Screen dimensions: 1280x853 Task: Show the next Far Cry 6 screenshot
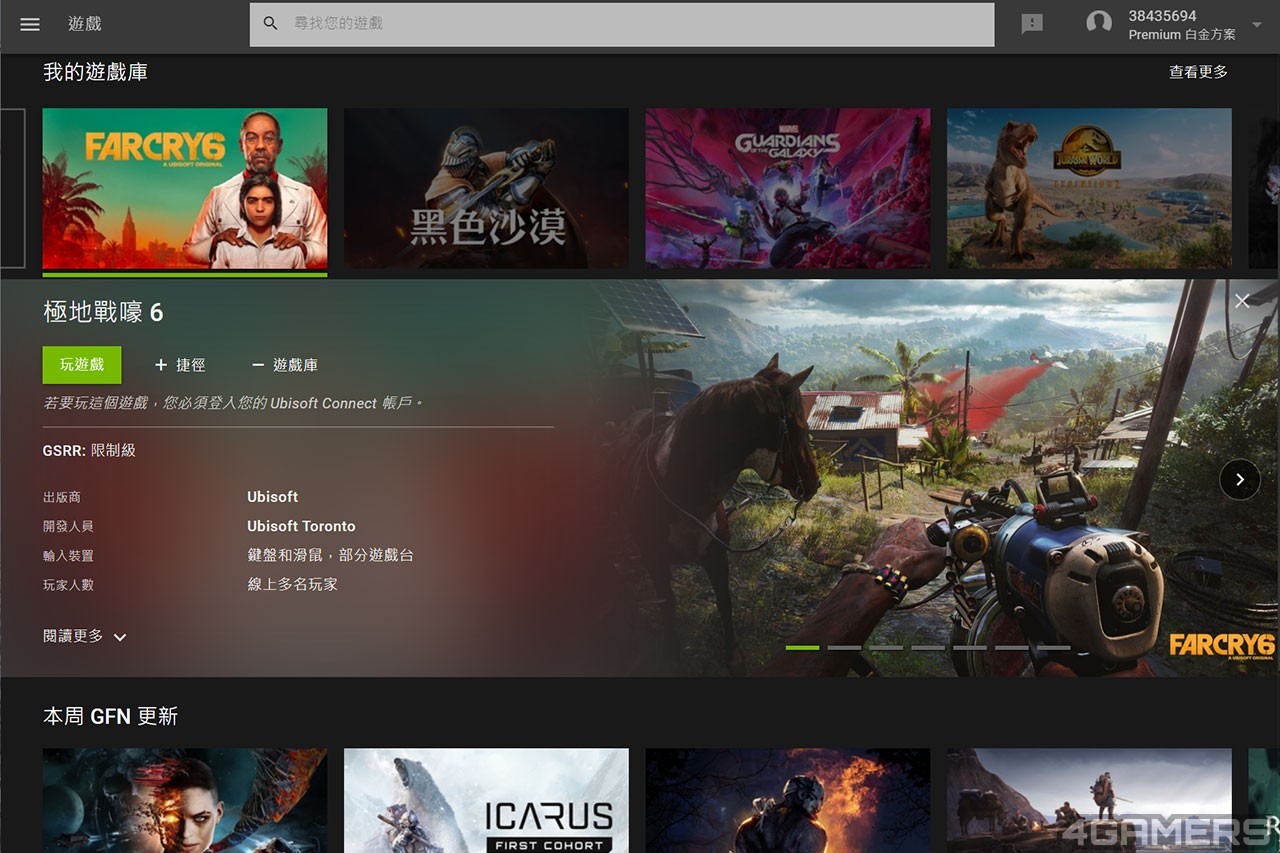click(x=1240, y=479)
